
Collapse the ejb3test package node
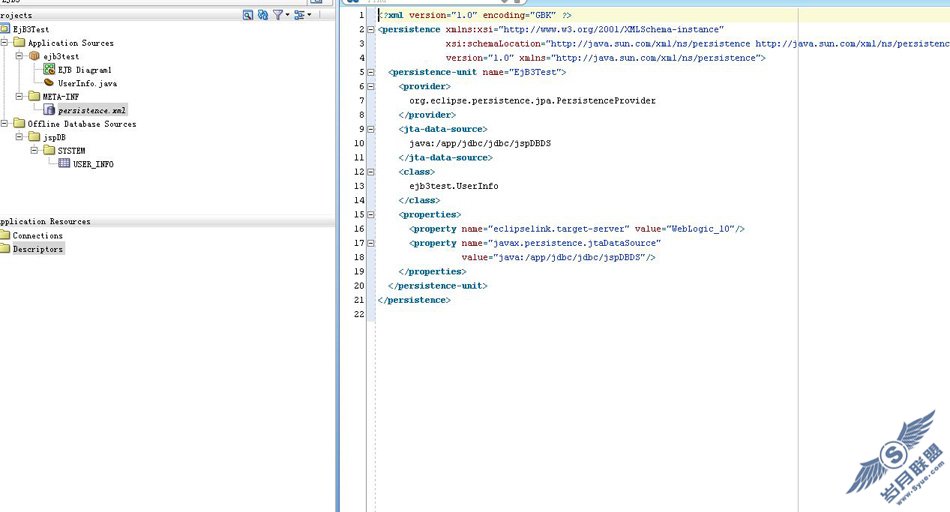[19, 56]
